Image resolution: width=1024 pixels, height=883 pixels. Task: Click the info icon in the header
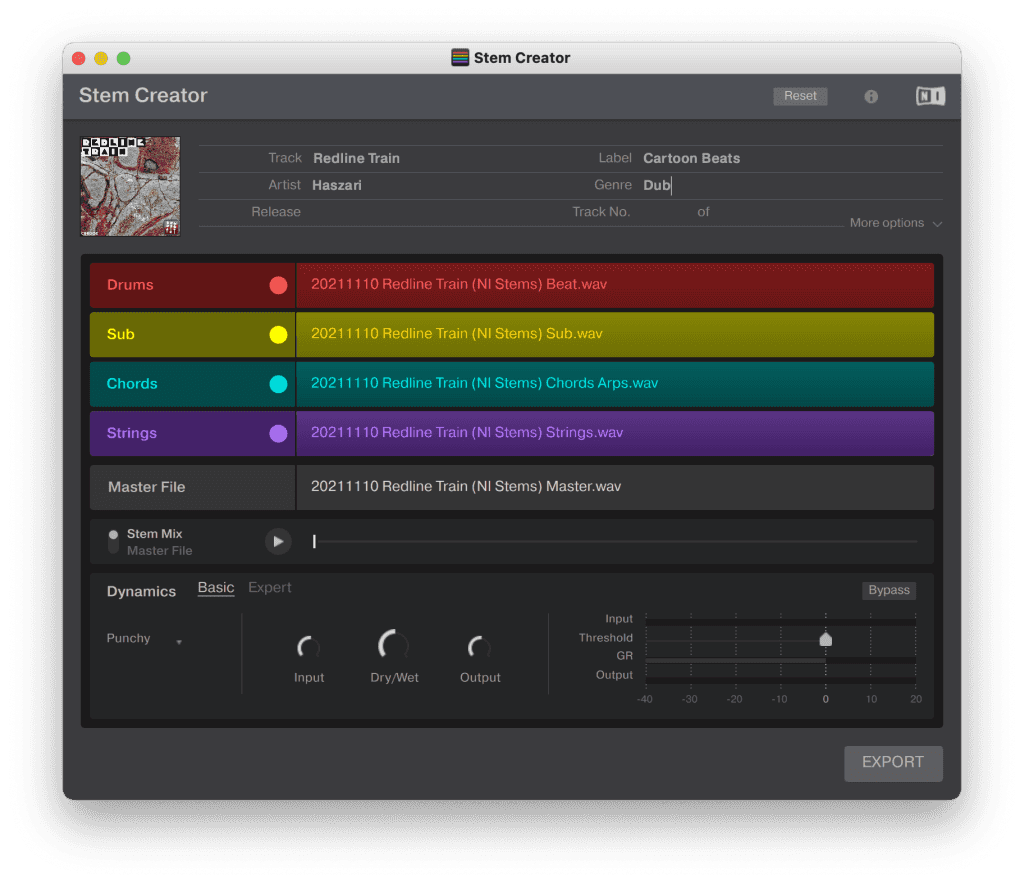click(x=871, y=97)
